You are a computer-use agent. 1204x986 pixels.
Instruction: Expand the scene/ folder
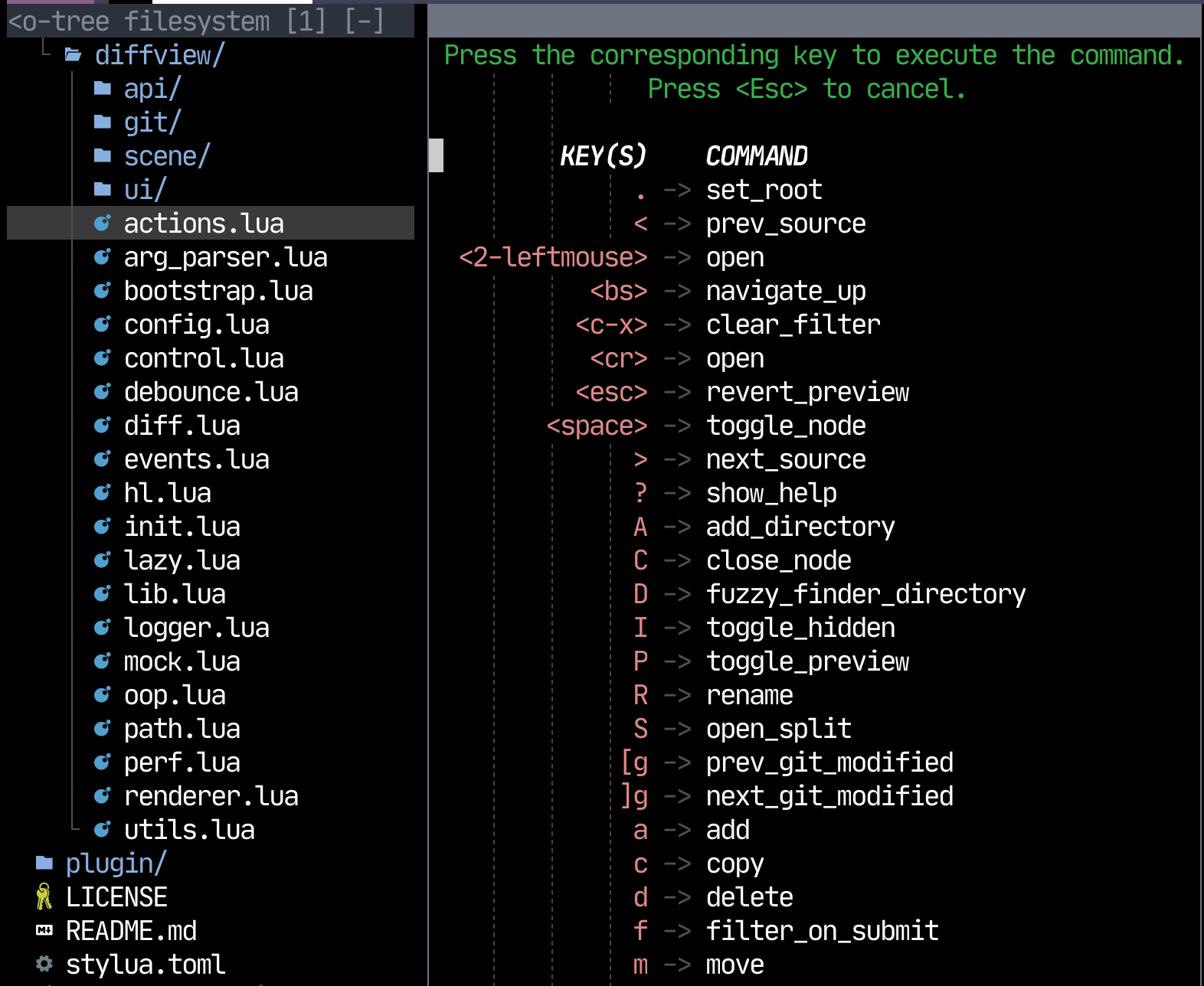tap(167, 156)
